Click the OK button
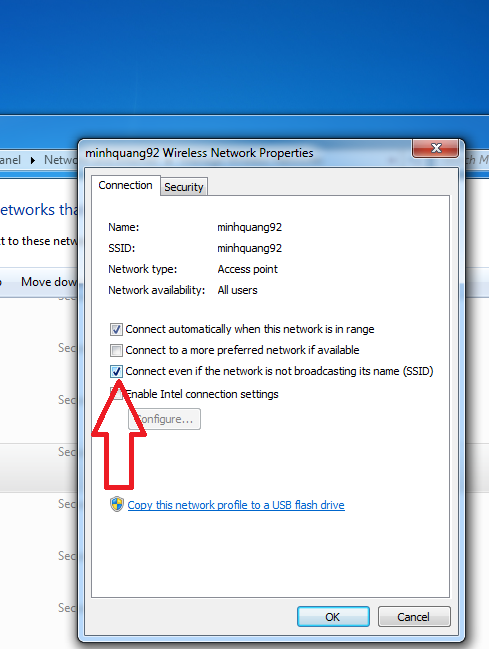489x649 pixels. point(333,617)
